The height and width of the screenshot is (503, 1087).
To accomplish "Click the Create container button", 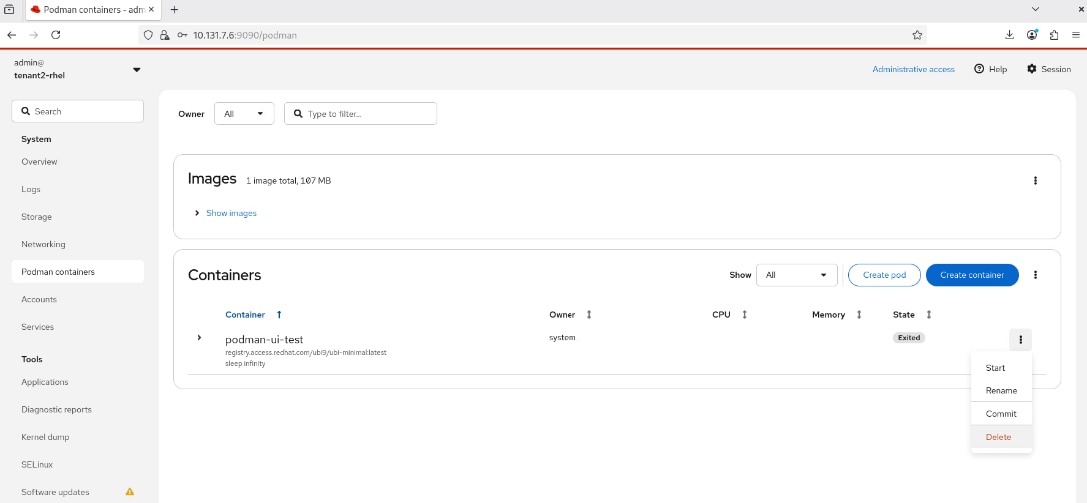I will (972, 275).
